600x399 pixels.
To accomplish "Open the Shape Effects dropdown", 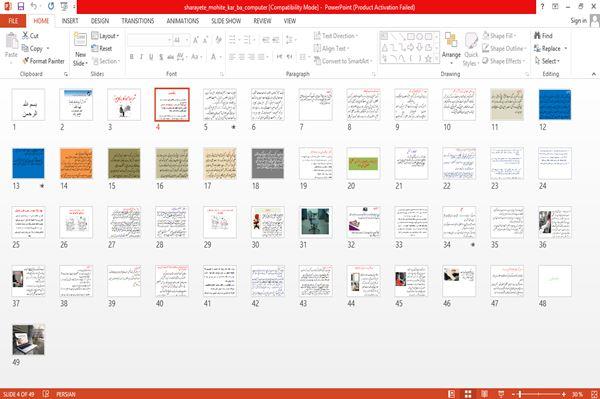I will 504,61.
